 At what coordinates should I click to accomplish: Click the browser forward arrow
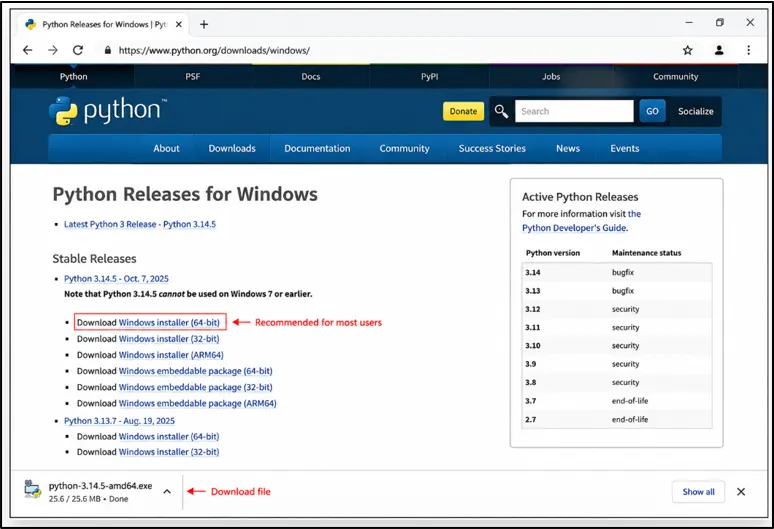pos(53,50)
